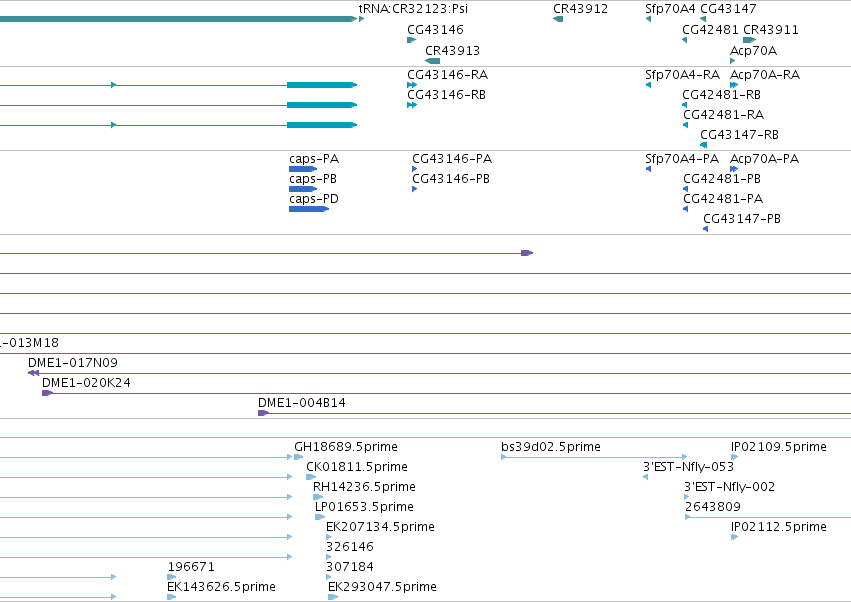The height and width of the screenshot is (602, 851).
Task: Select the CR43913 gene label
Action: pos(452,50)
